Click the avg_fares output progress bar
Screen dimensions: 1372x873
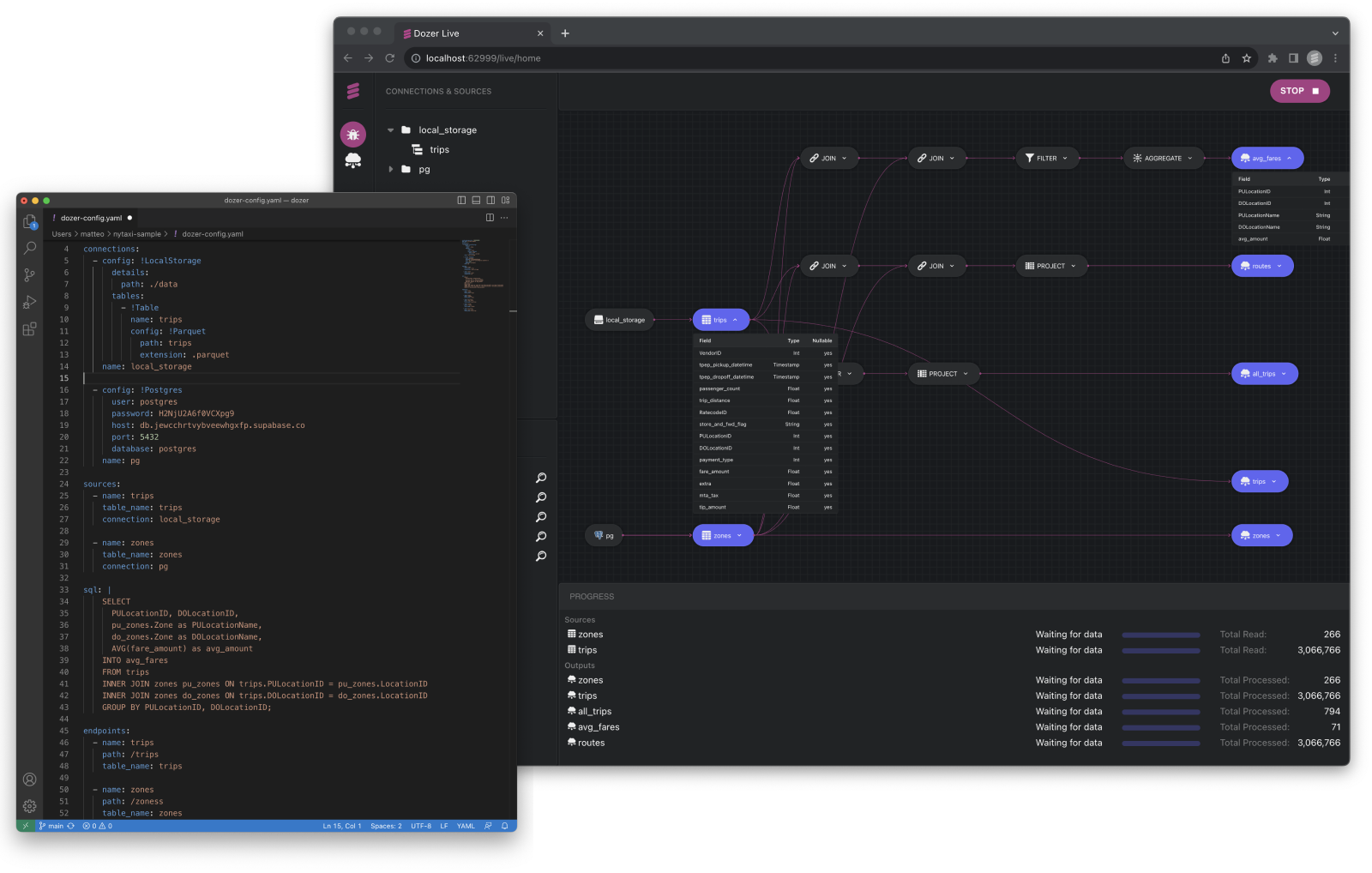1161,728
